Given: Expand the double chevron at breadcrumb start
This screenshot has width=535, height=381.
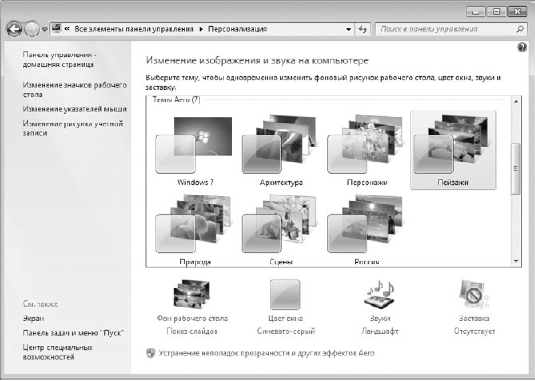Looking at the screenshot, I should click(x=67, y=29).
